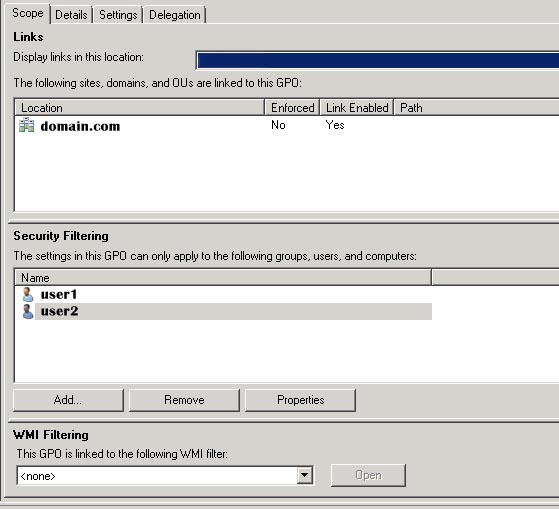
Task: Open the Display links location dropdown
Action: (x=378, y=60)
